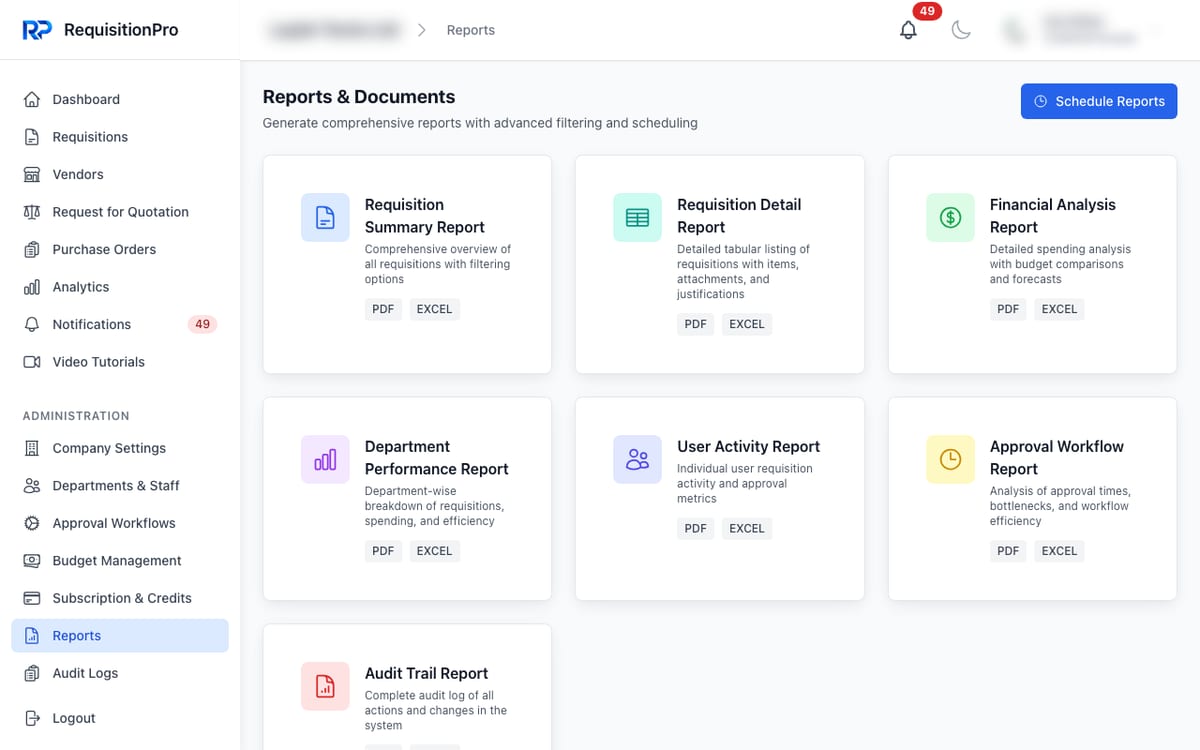
Task: Click the 49 badge beside Notifications
Action: (x=202, y=324)
